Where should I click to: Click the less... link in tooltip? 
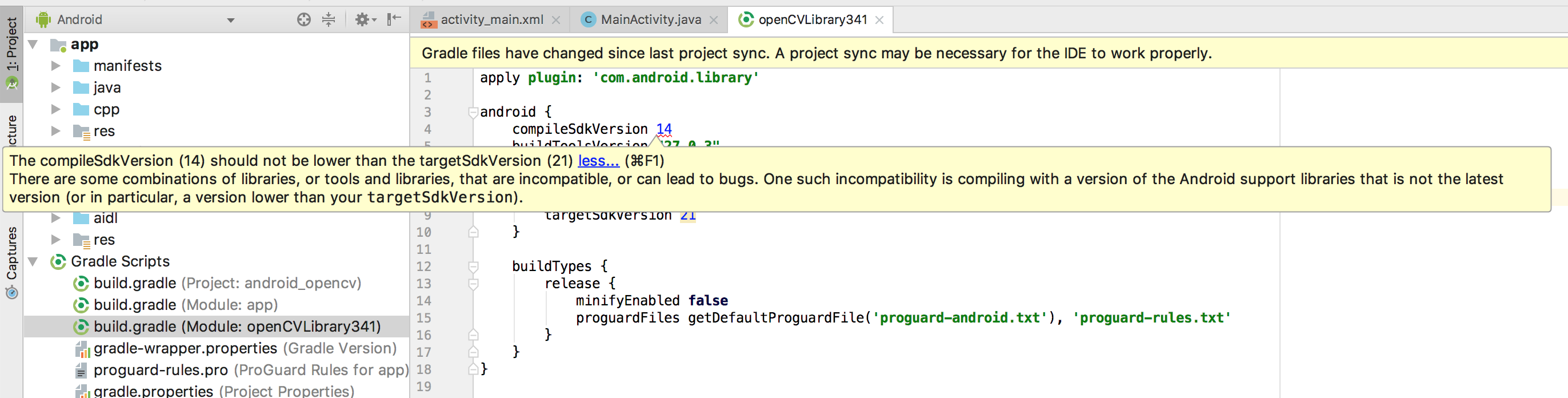[x=598, y=160]
